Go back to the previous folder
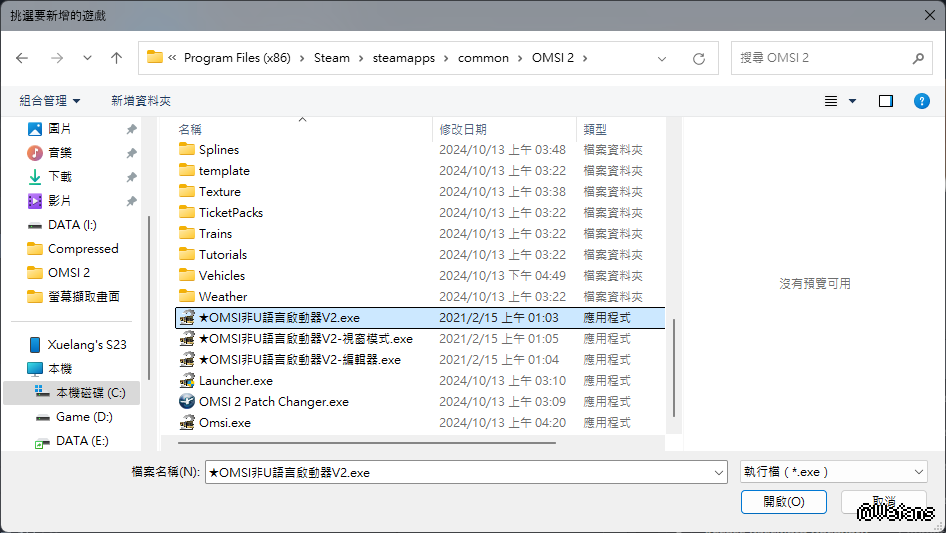This screenshot has height=533, width=946. (22, 58)
